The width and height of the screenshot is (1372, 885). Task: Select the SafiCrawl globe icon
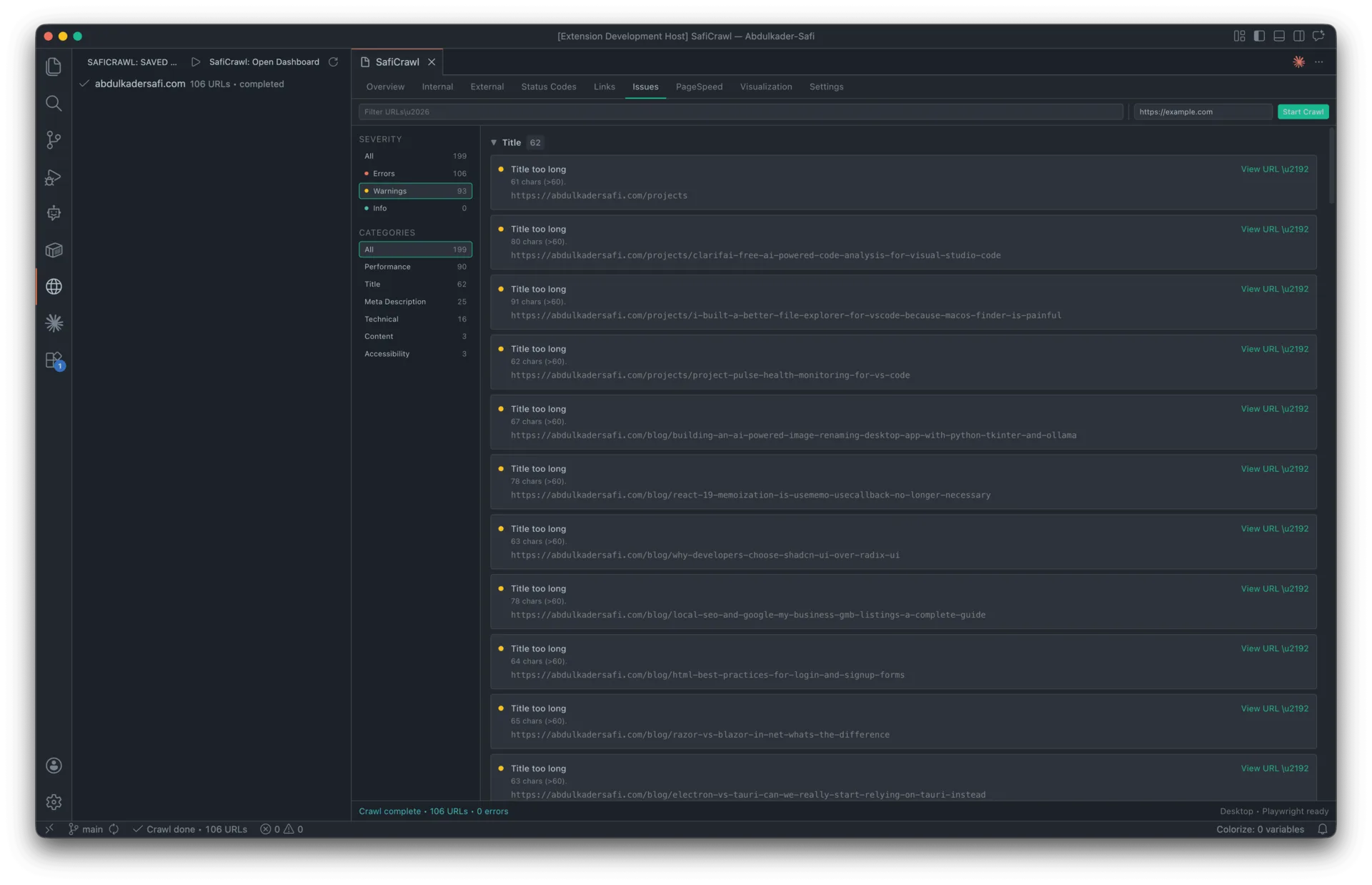54,287
